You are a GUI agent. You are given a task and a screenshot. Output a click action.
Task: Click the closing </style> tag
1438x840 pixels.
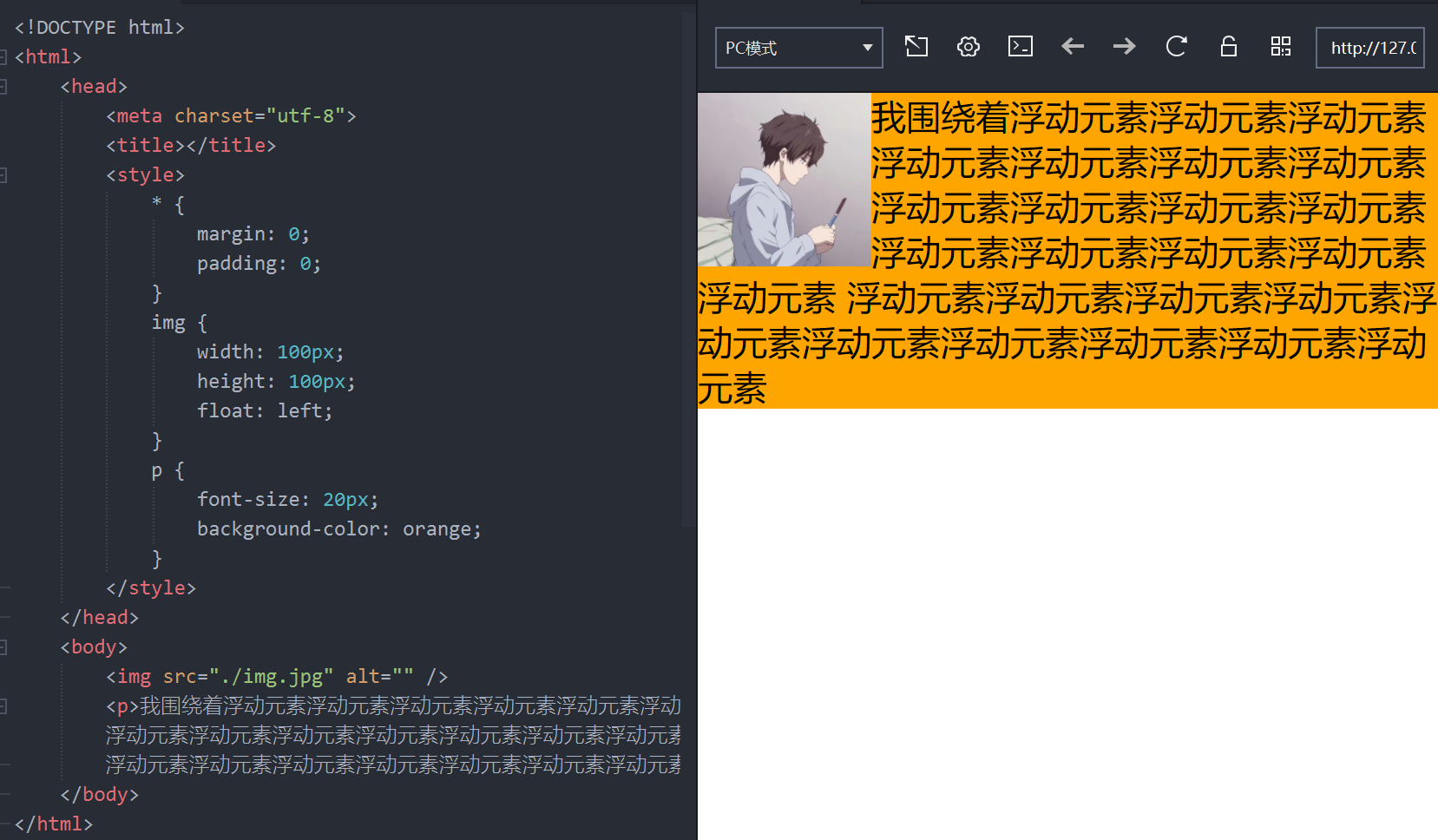[x=151, y=587]
